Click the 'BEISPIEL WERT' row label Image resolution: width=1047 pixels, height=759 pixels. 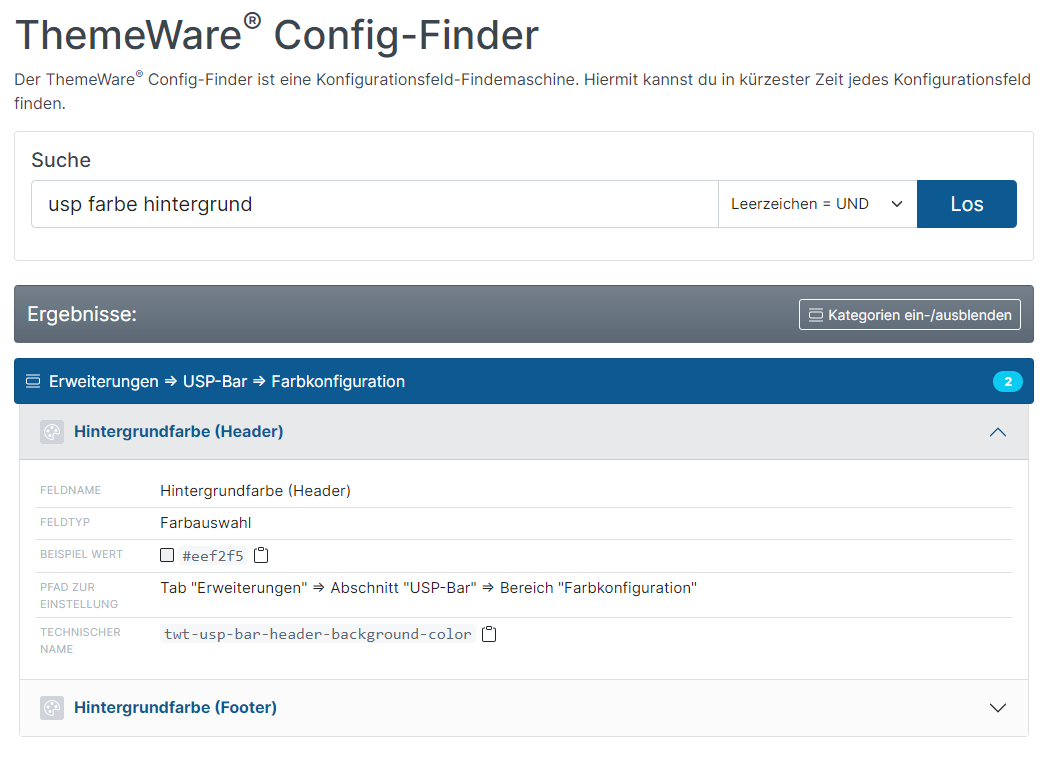coord(81,554)
